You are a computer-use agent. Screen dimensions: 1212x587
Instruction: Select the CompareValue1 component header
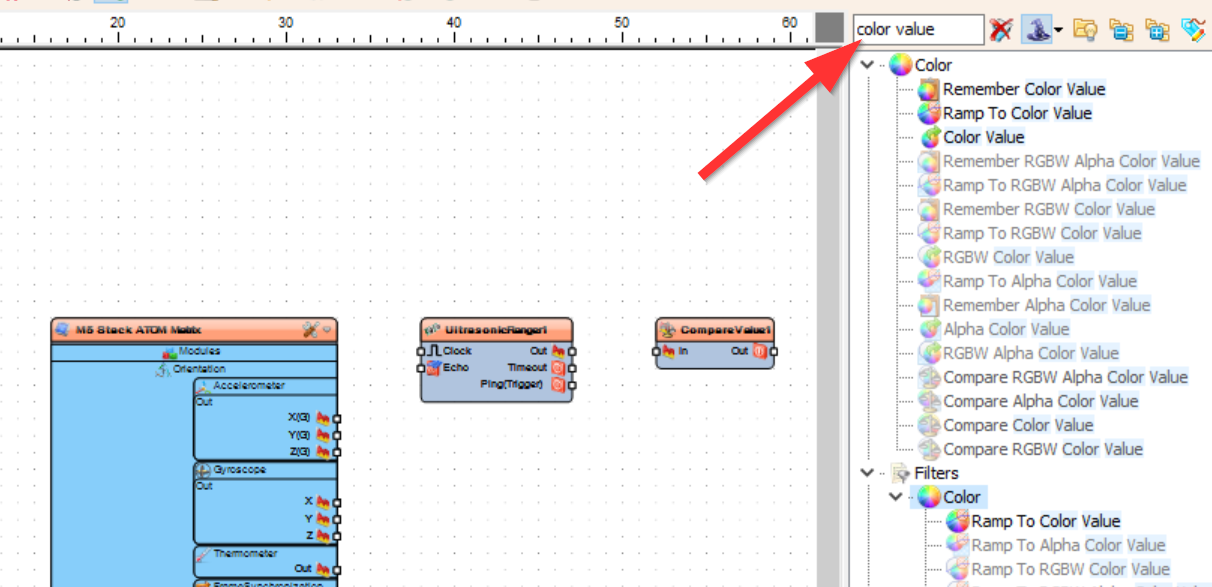(x=715, y=330)
